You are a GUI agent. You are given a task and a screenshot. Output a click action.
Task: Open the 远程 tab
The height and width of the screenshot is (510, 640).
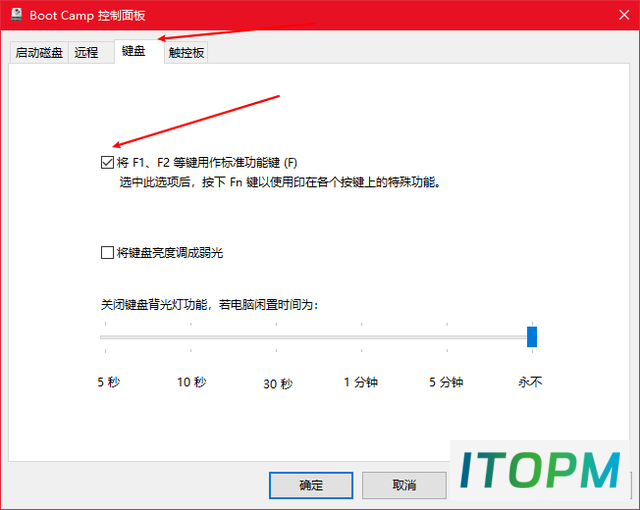[x=91, y=53]
